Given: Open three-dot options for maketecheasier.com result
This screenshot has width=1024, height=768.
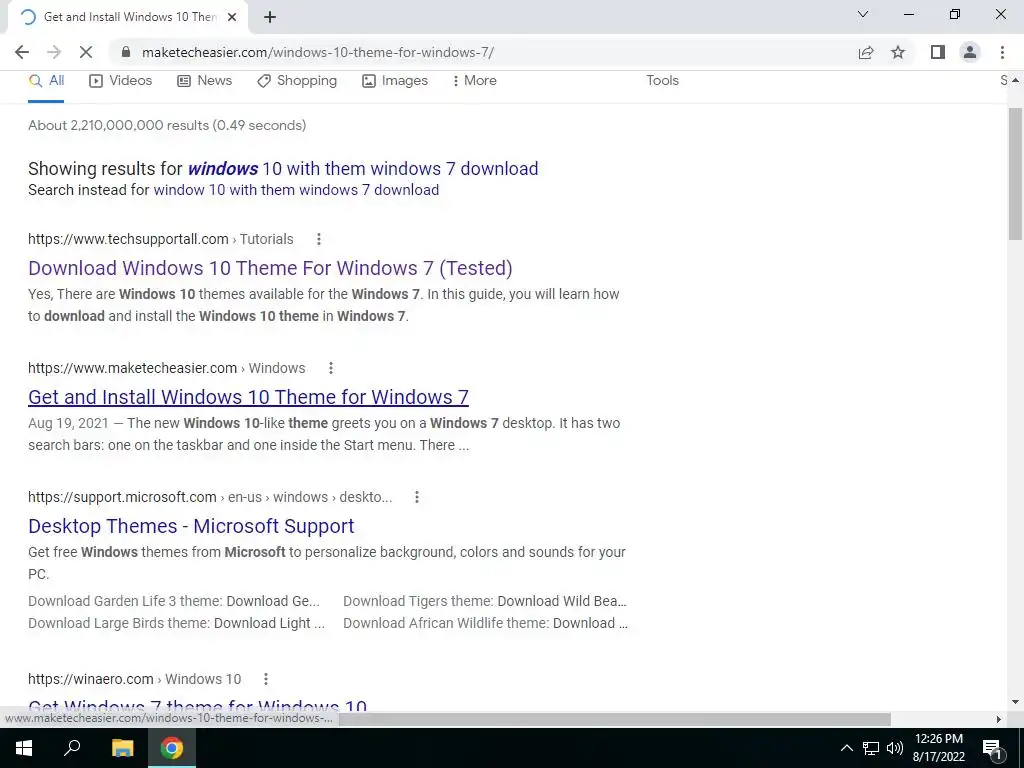Looking at the screenshot, I should click(331, 368).
